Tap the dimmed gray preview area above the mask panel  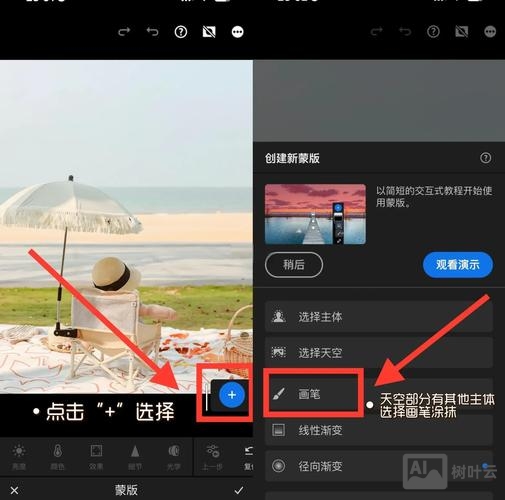[x=379, y=101]
